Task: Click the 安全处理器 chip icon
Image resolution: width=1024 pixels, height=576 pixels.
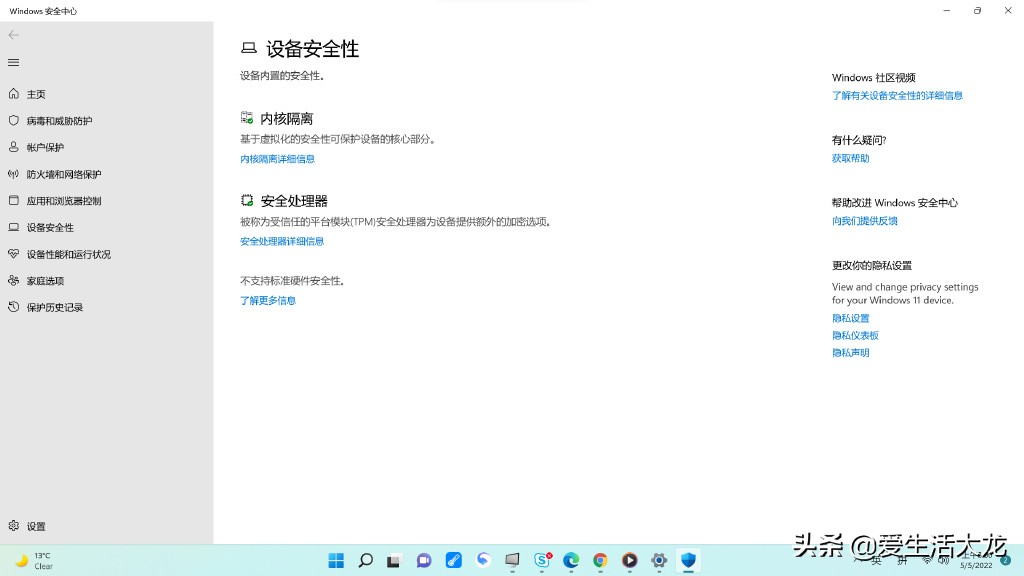Action: 247,200
